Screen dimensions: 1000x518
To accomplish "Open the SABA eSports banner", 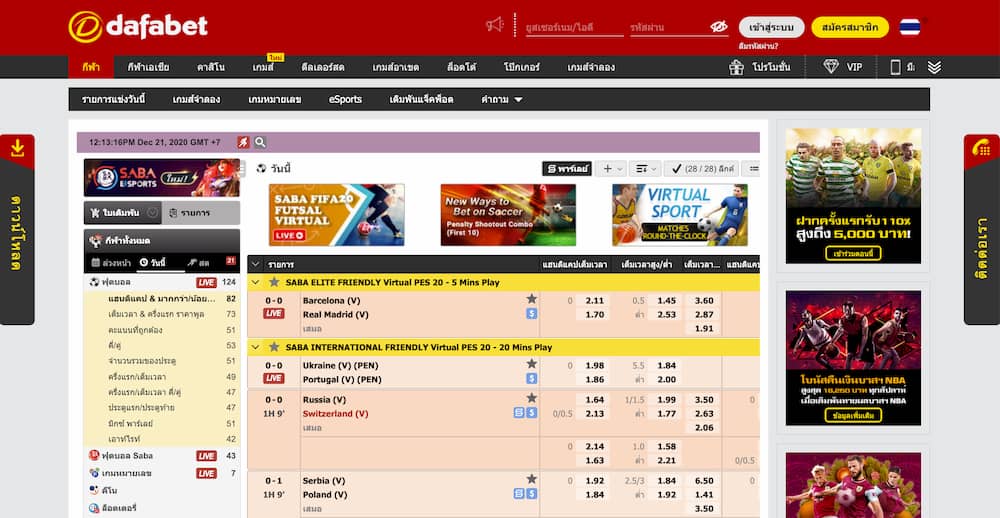I will click(x=162, y=177).
